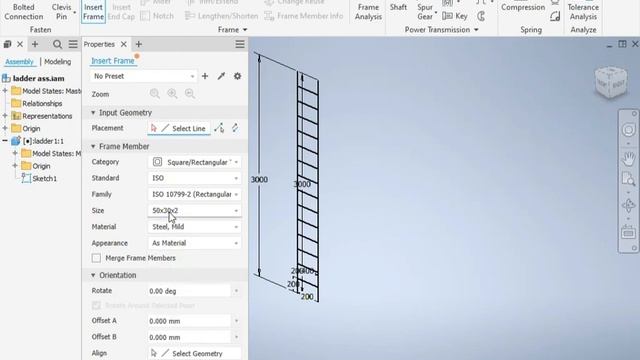Open the No Preset dropdown
The image size is (640, 360).
click(143, 76)
